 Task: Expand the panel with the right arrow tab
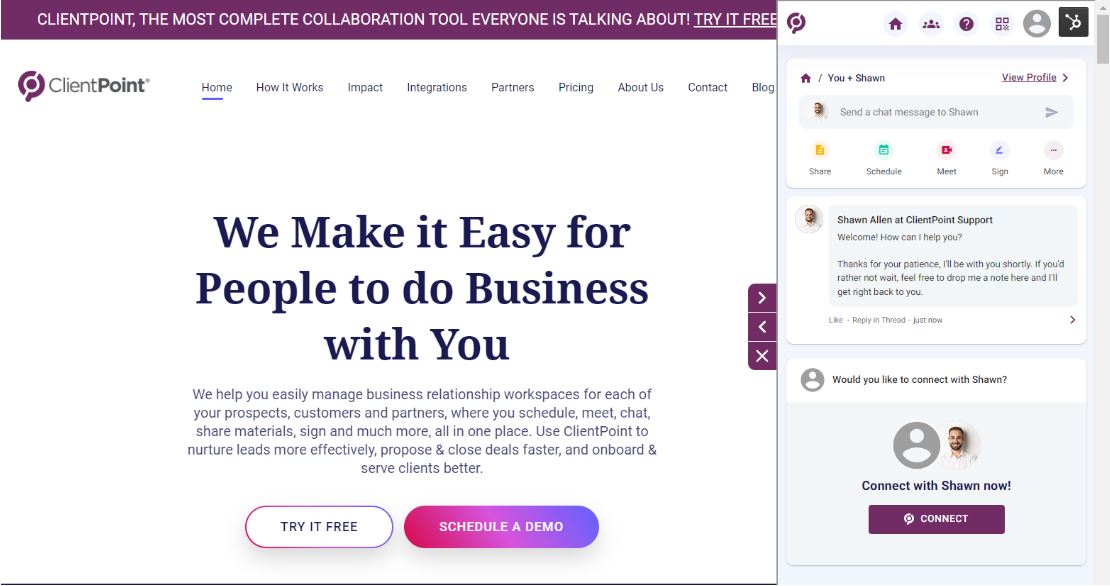point(762,298)
